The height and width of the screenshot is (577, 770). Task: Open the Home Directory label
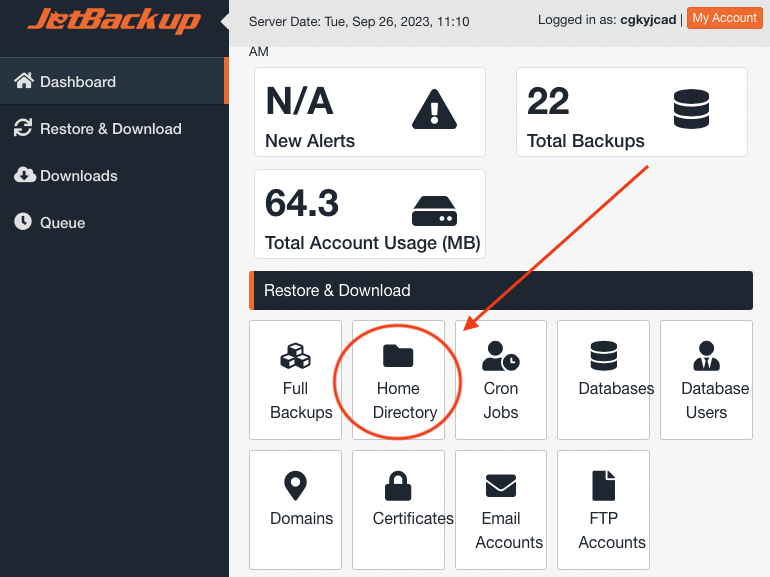(x=405, y=400)
